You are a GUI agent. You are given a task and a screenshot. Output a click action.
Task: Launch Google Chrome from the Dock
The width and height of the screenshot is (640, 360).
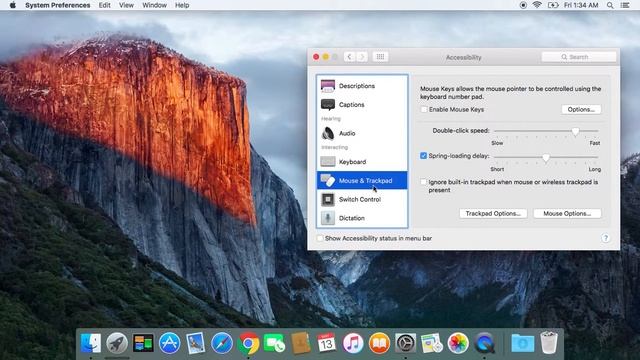point(248,342)
